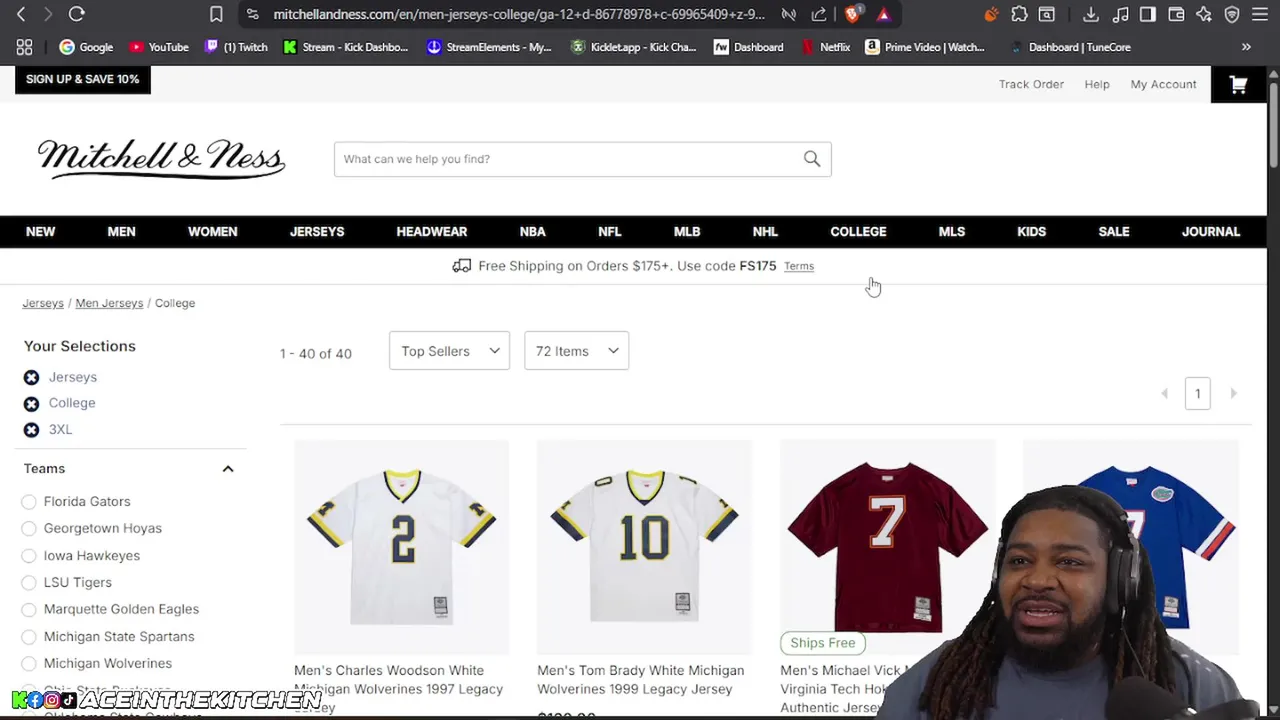
Task: Open the COLLEGE navigation menu
Action: point(858,231)
